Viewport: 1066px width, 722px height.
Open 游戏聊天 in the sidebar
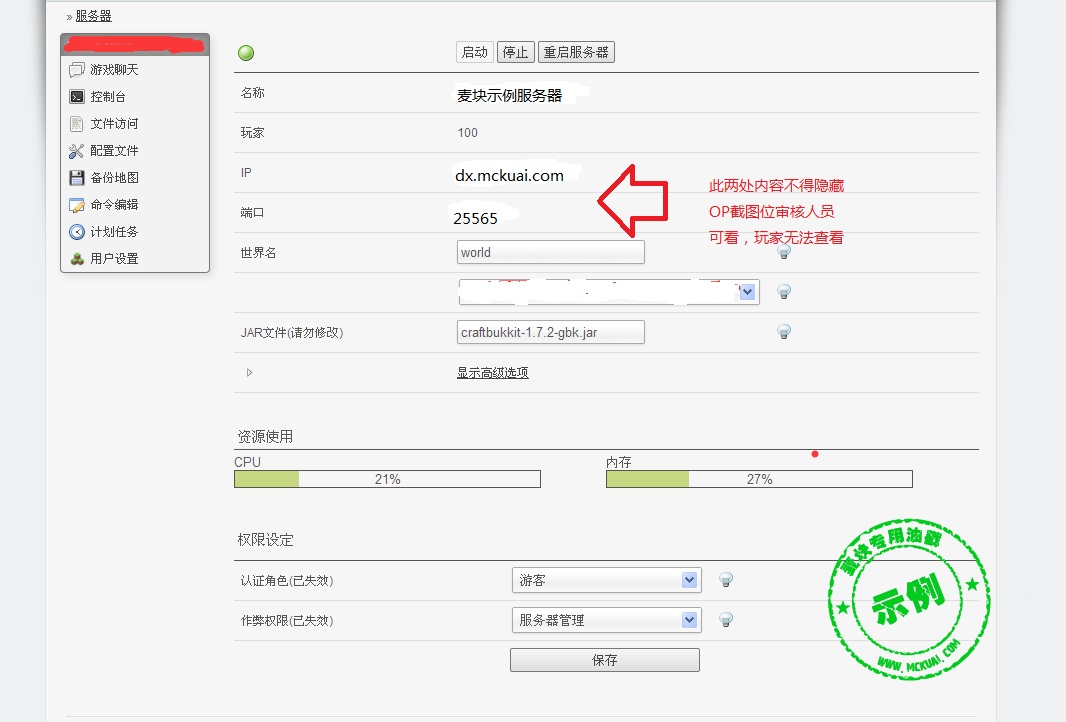click(x=114, y=70)
